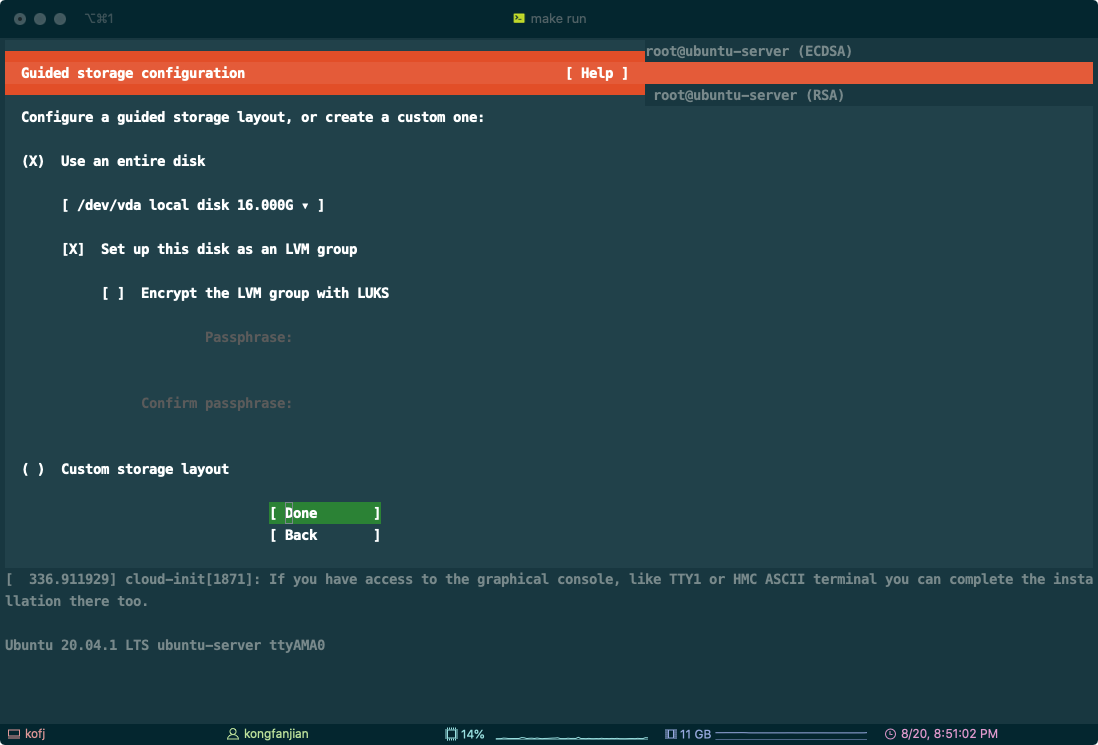This screenshot has width=1098, height=745.
Task: Click the CPU chip icon showing 14%
Action: 451,734
